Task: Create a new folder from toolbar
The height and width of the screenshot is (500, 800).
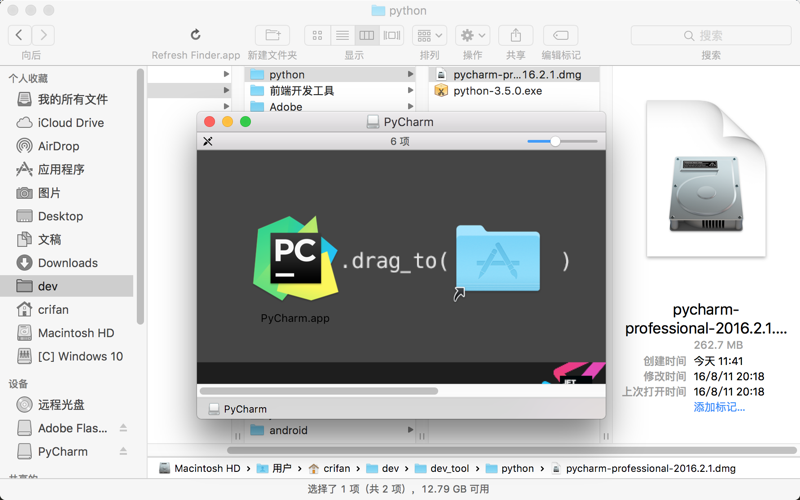Action: coord(272,35)
